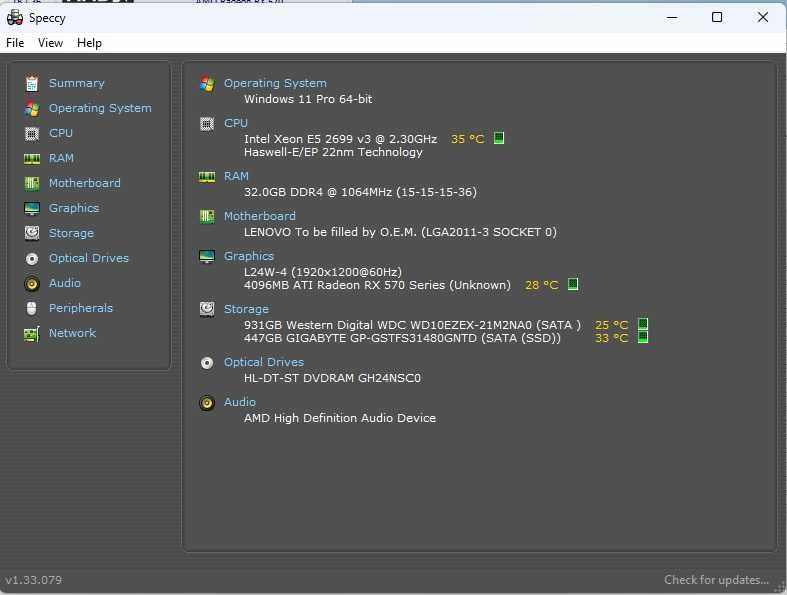Viewport: 787px width, 595px height.
Task: Click the LENOVO motherboard description text
Action: (400, 232)
